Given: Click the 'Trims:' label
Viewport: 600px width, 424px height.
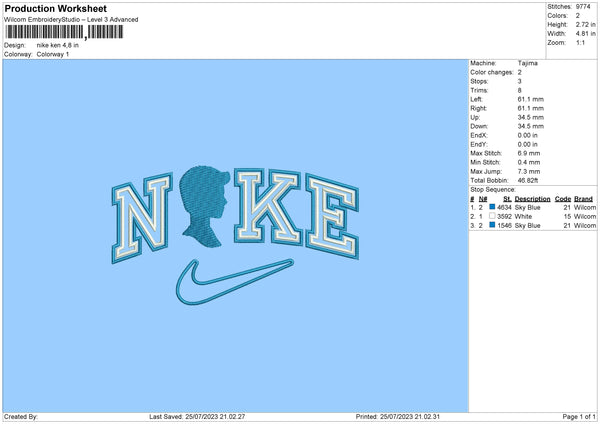Looking at the screenshot, I should [x=479, y=90].
